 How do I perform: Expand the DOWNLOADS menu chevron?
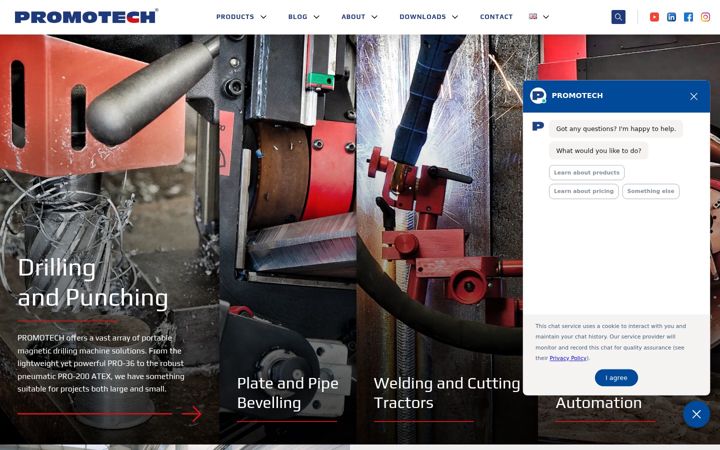(455, 17)
